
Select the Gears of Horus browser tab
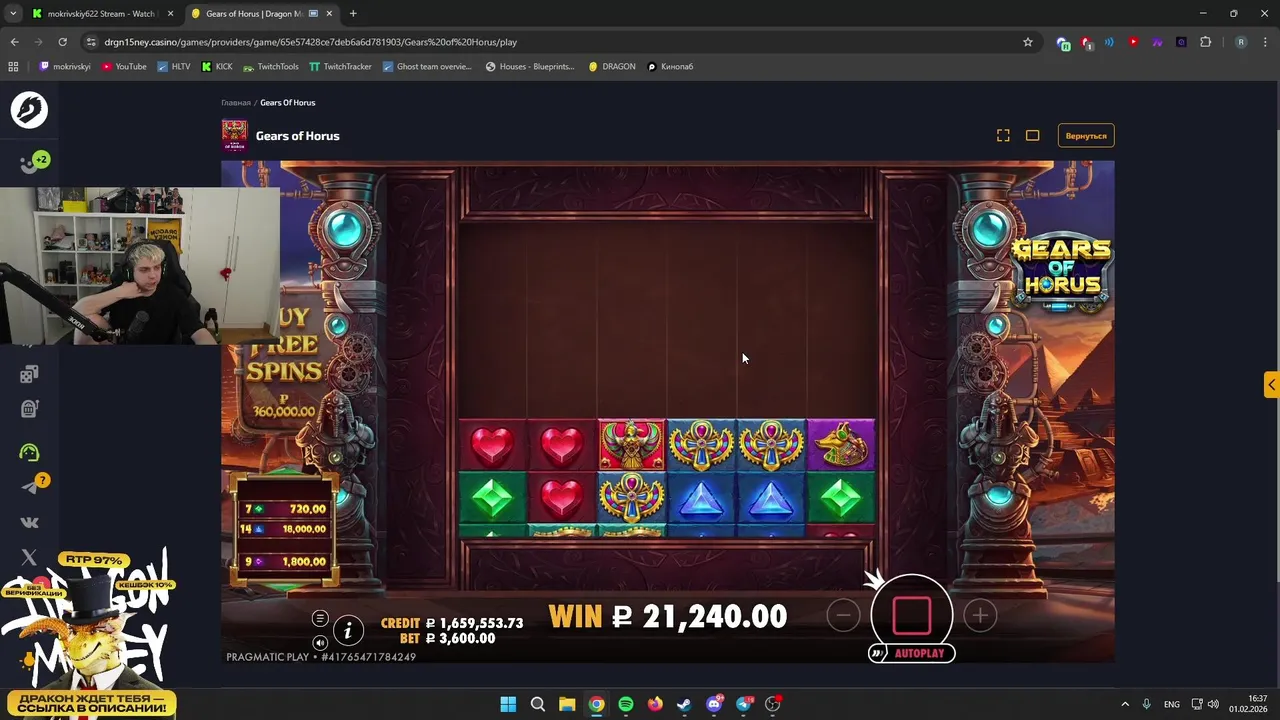pos(261,14)
